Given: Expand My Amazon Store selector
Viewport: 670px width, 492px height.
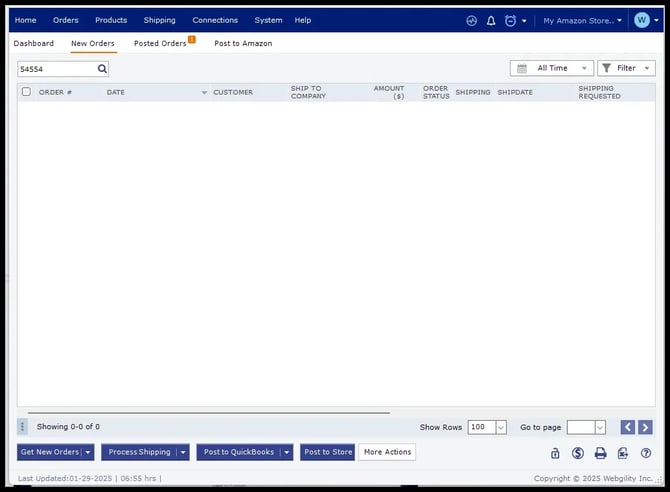Looking at the screenshot, I should click(x=582, y=20).
